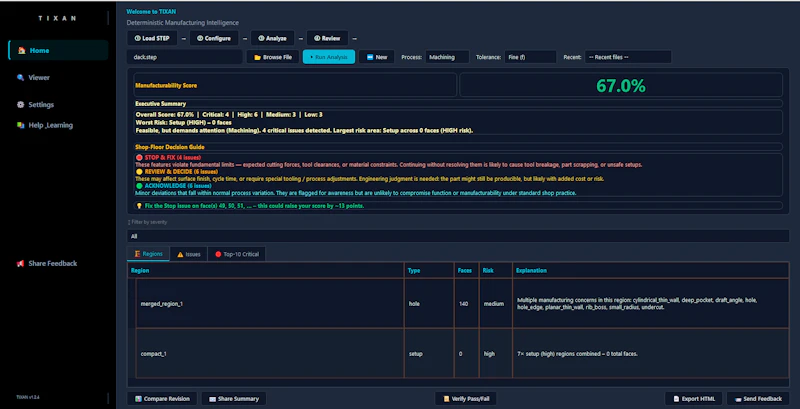Click the folder icon on Browse File
The width and height of the screenshot is (800, 409).
(258, 57)
